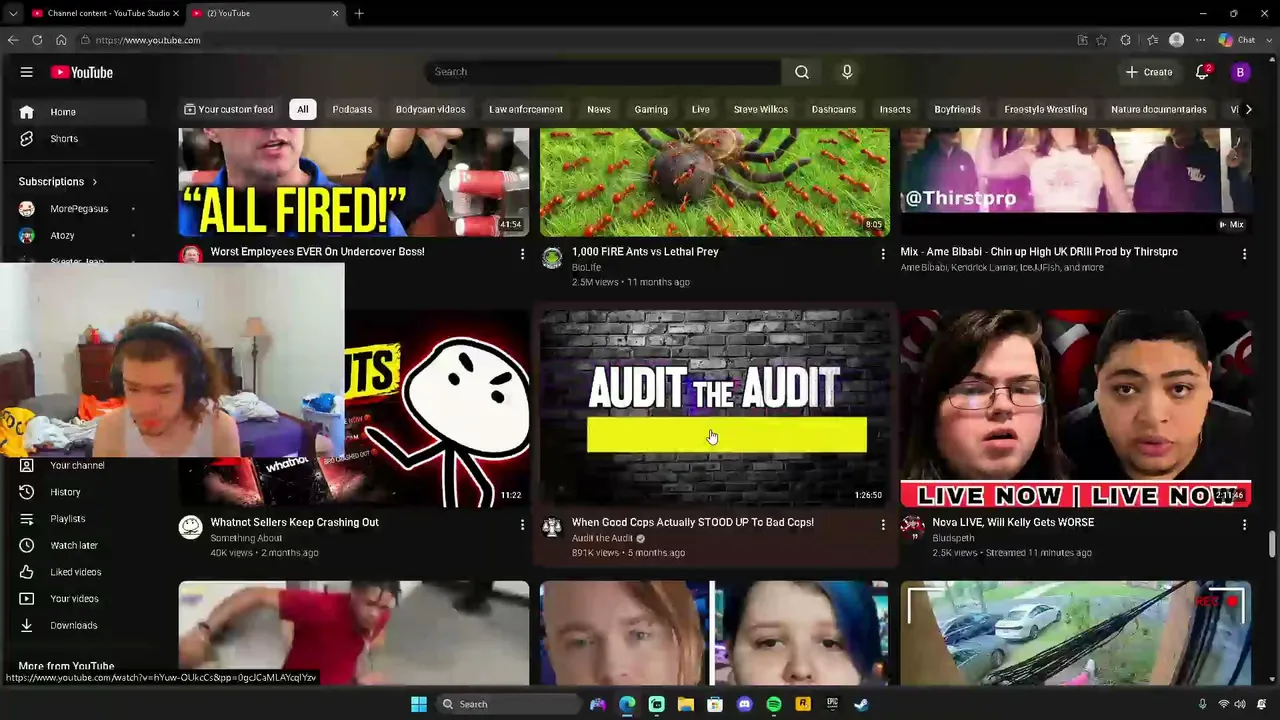
Task: Open the browser favorites list icon
Action: point(1152,40)
